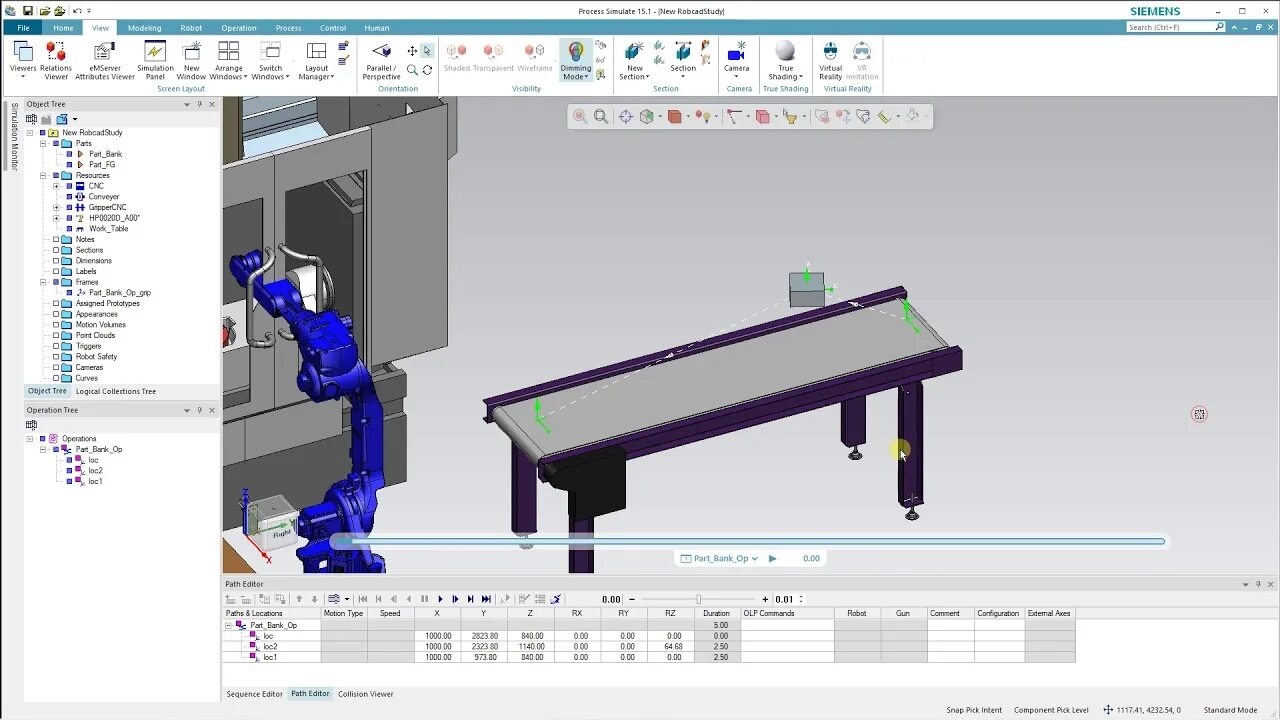The height and width of the screenshot is (720, 1280).
Task: Open a New Window
Action: [191, 59]
